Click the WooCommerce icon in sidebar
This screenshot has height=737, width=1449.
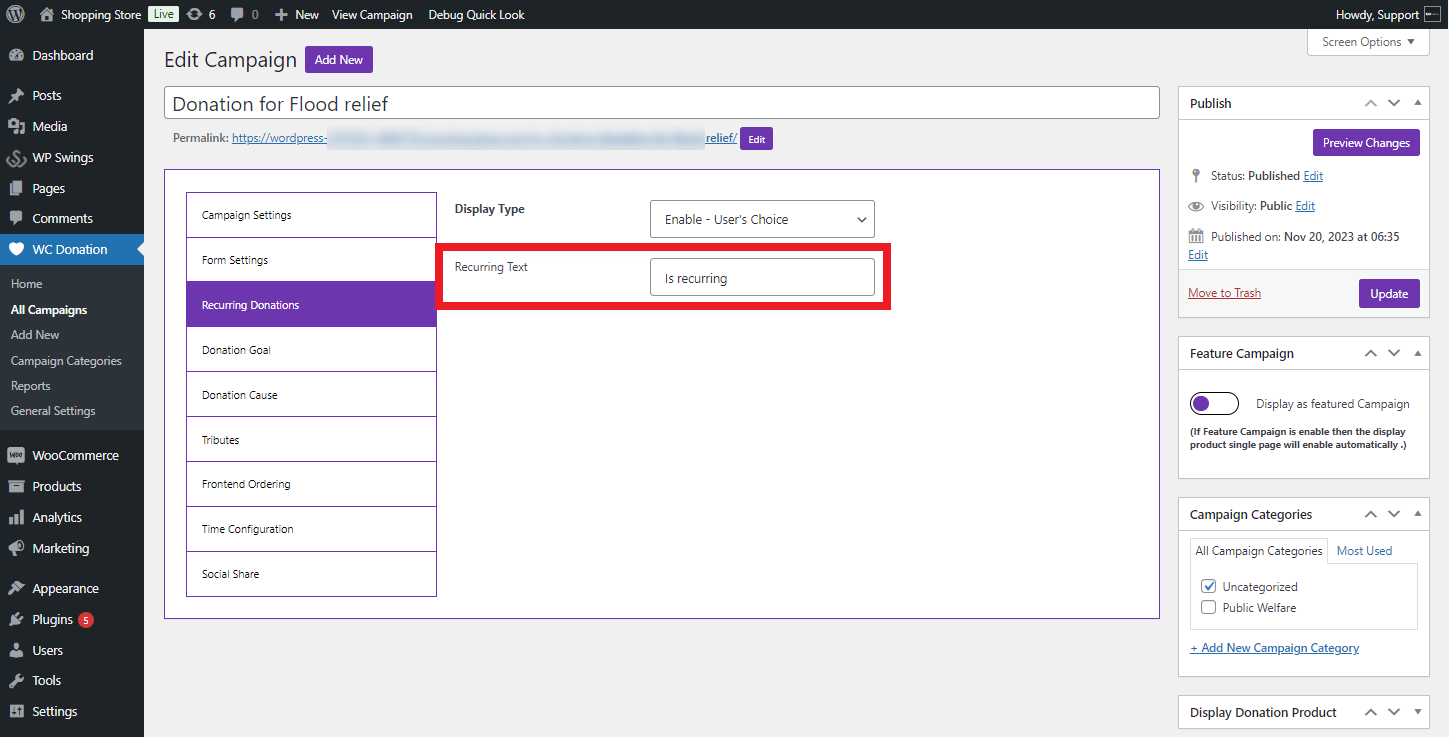tap(16, 456)
